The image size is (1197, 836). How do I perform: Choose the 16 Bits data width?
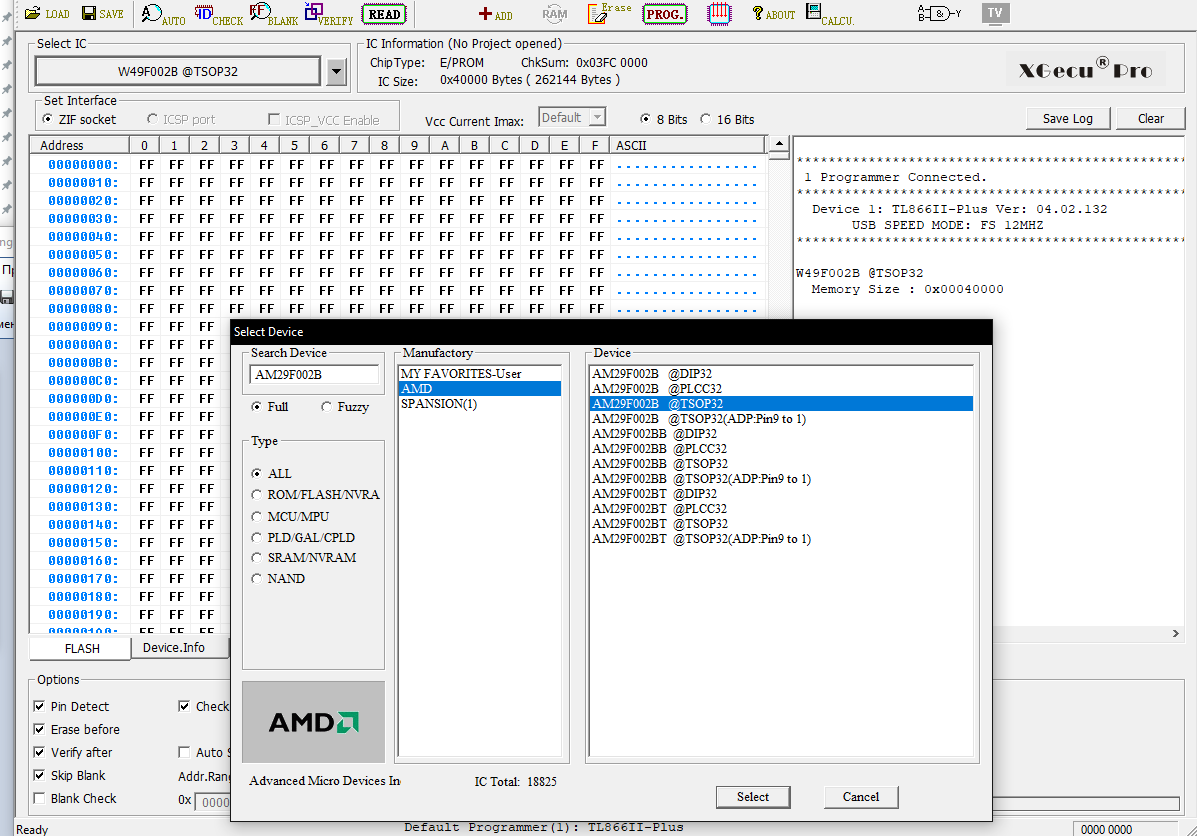[728, 119]
